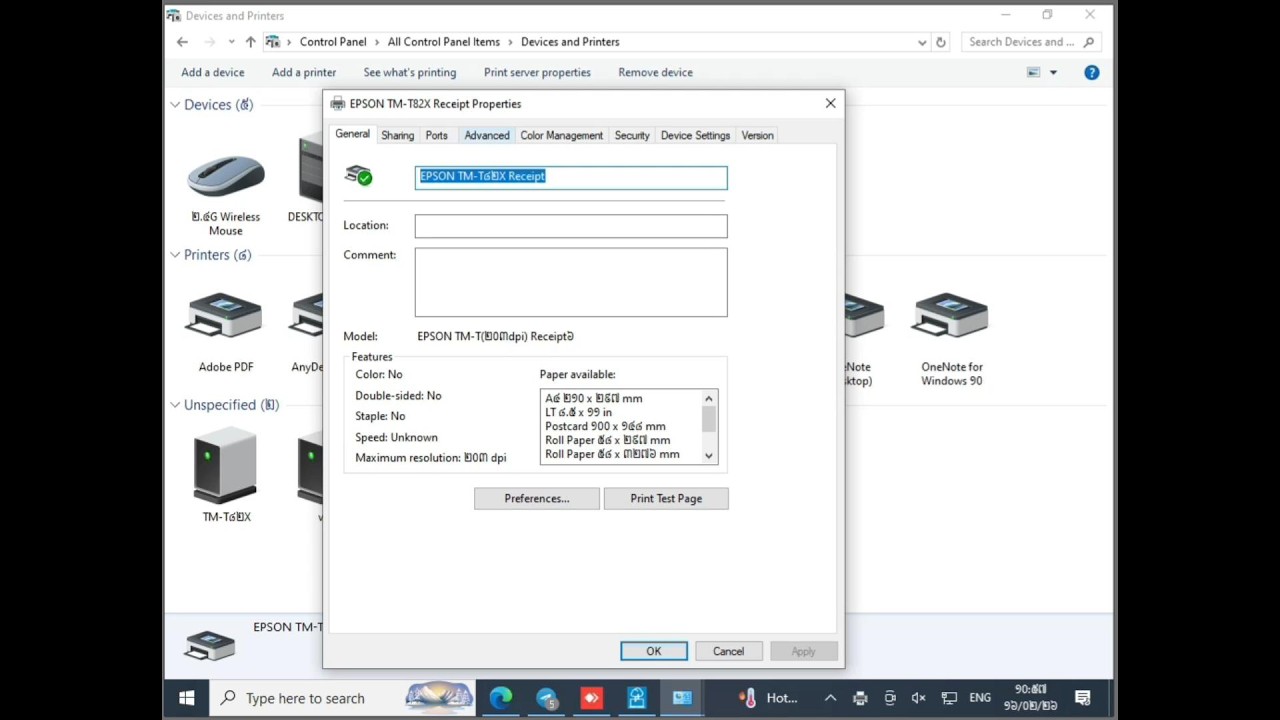Show hidden tray icons chevron
The image size is (1280, 720).
[830, 698]
